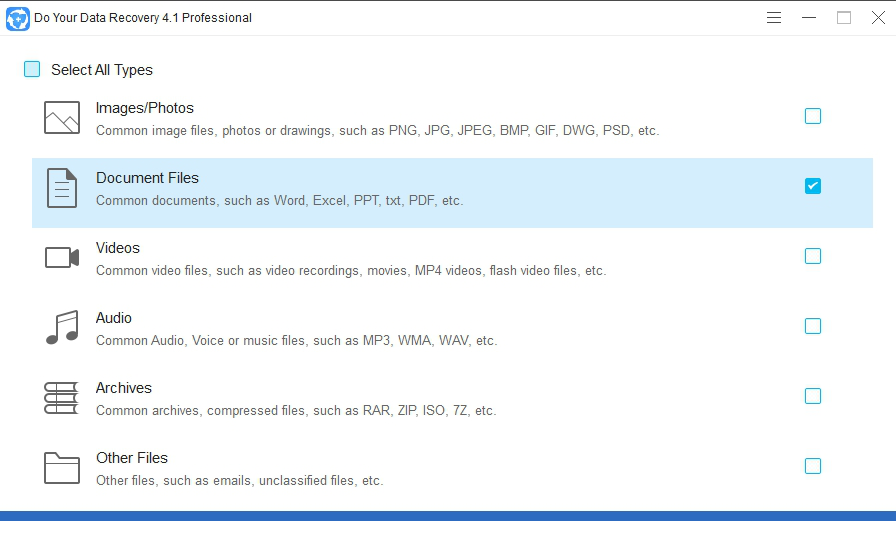Screen dimensions: 896x541
Task: Click description mentioning Word, Excel, PPT
Action: (x=279, y=201)
